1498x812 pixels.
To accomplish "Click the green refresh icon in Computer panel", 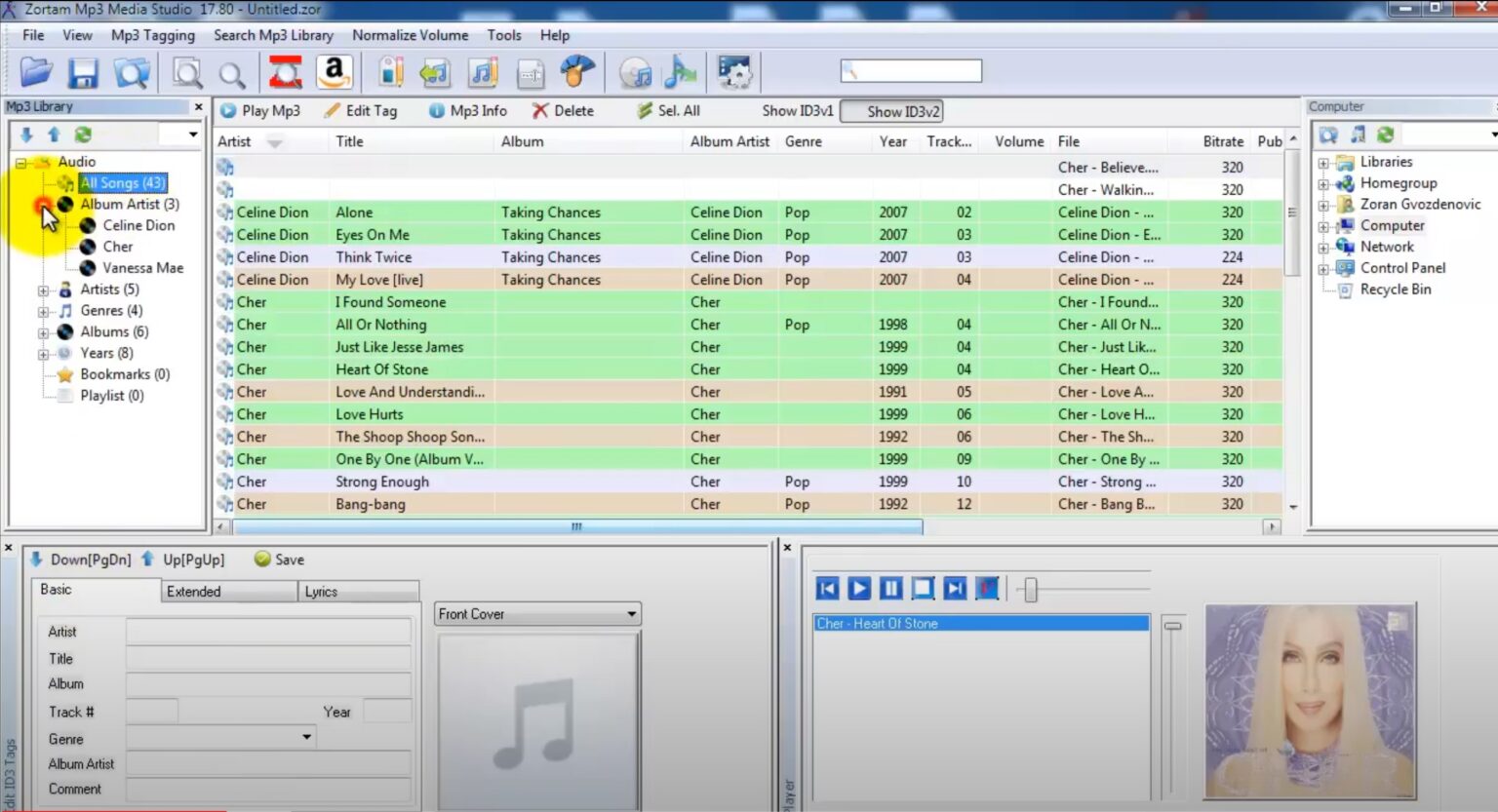I will (1385, 135).
